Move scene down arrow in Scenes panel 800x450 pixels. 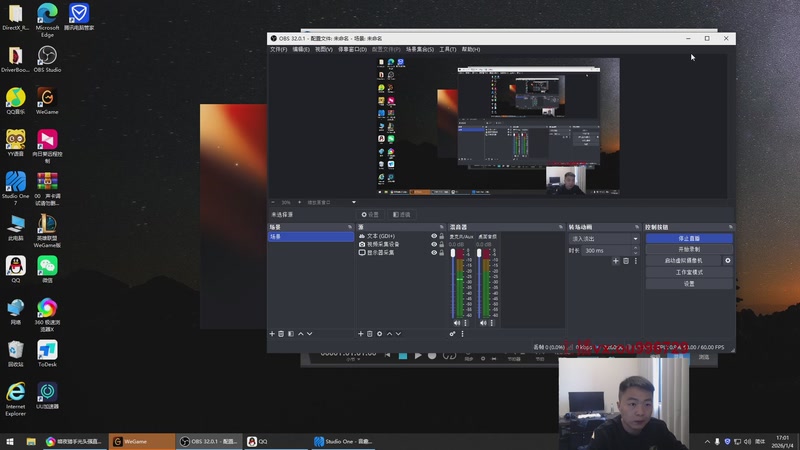[310, 334]
